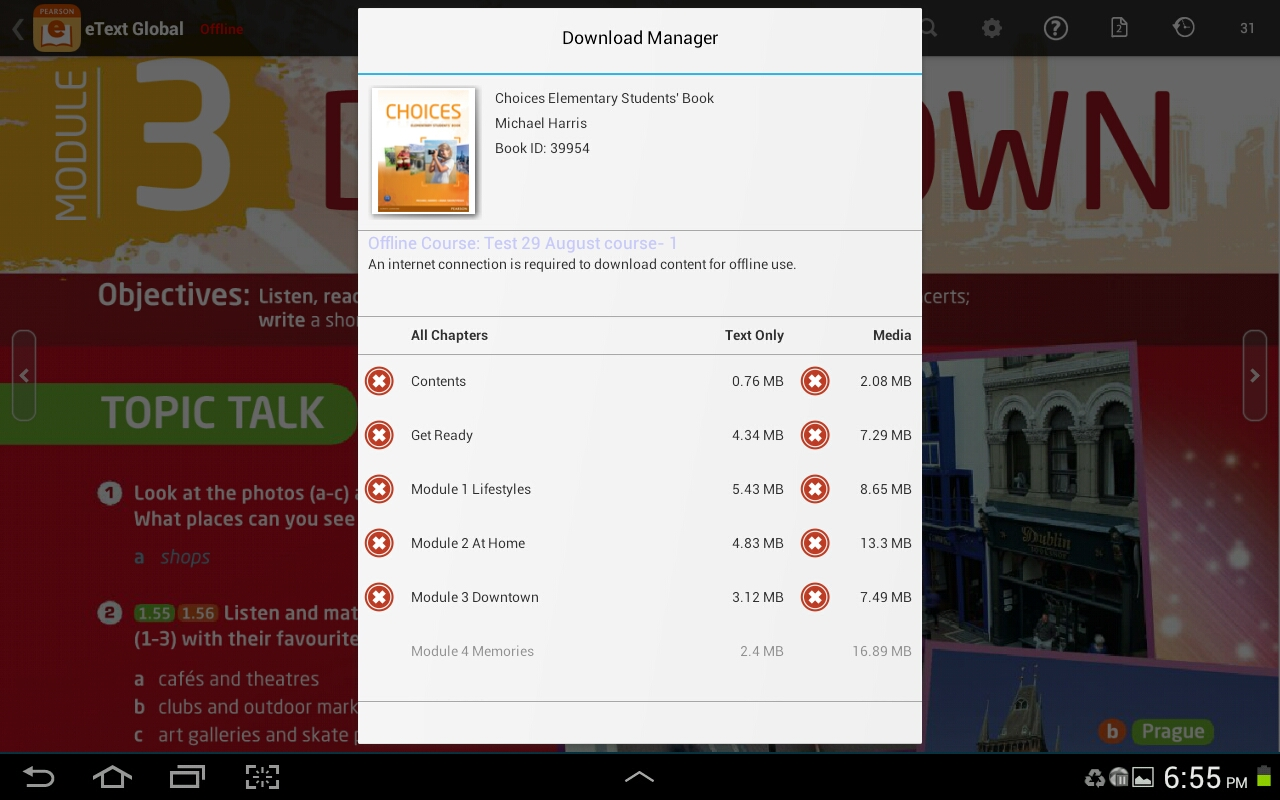
Task: Tap the Choices Elementary Students' Book title
Action: tap(605, 98)
